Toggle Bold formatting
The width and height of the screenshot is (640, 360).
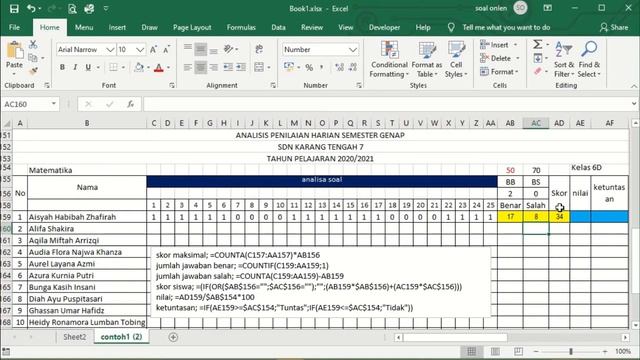(62, 67)
